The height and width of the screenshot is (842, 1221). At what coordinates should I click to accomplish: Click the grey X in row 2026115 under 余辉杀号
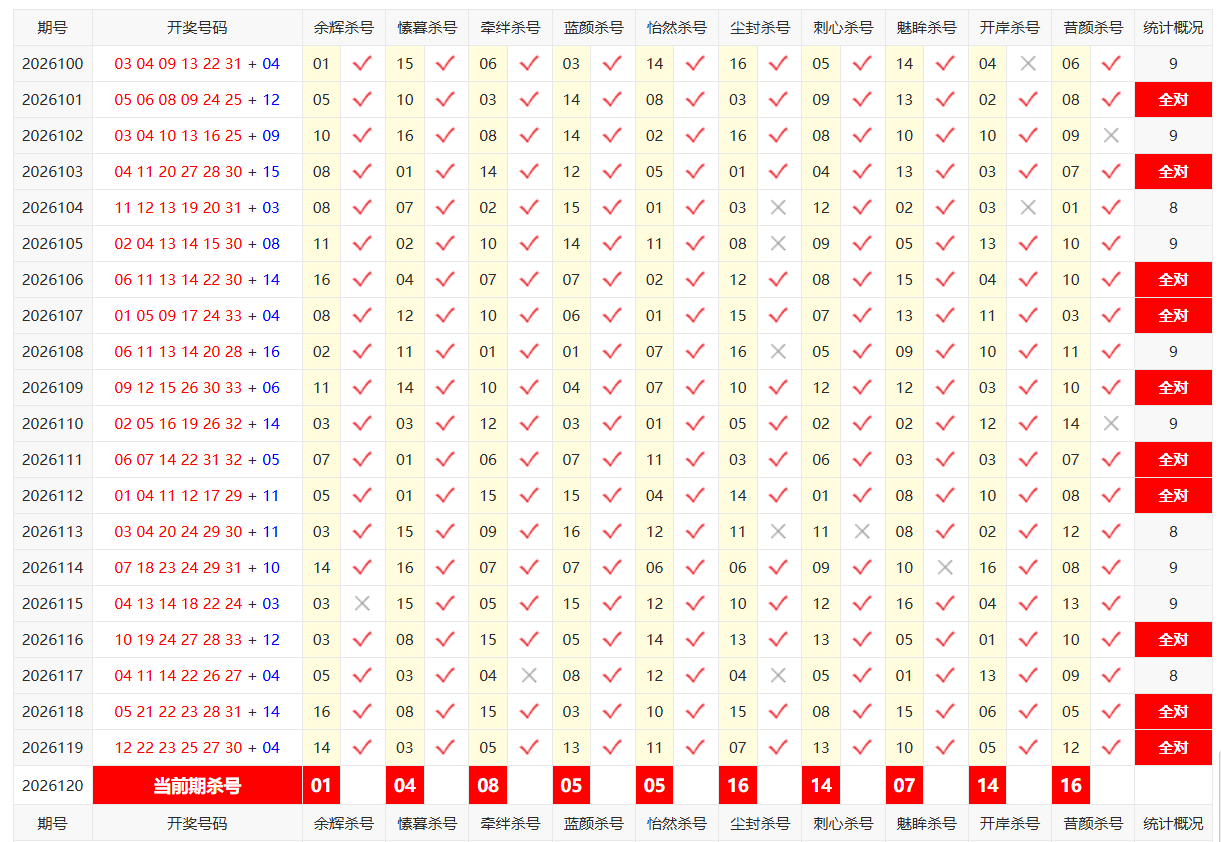[362, 604]
